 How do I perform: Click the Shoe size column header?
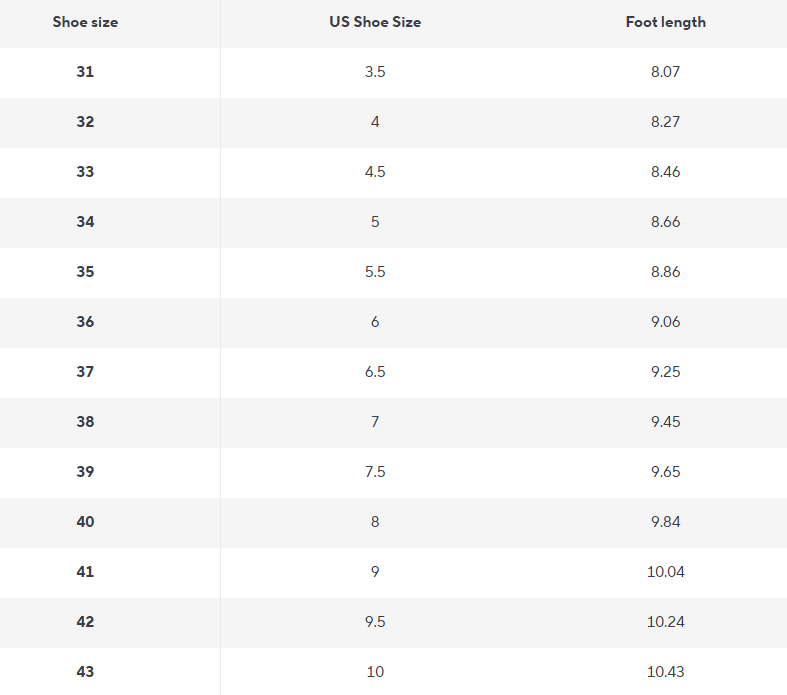point(85,22)
